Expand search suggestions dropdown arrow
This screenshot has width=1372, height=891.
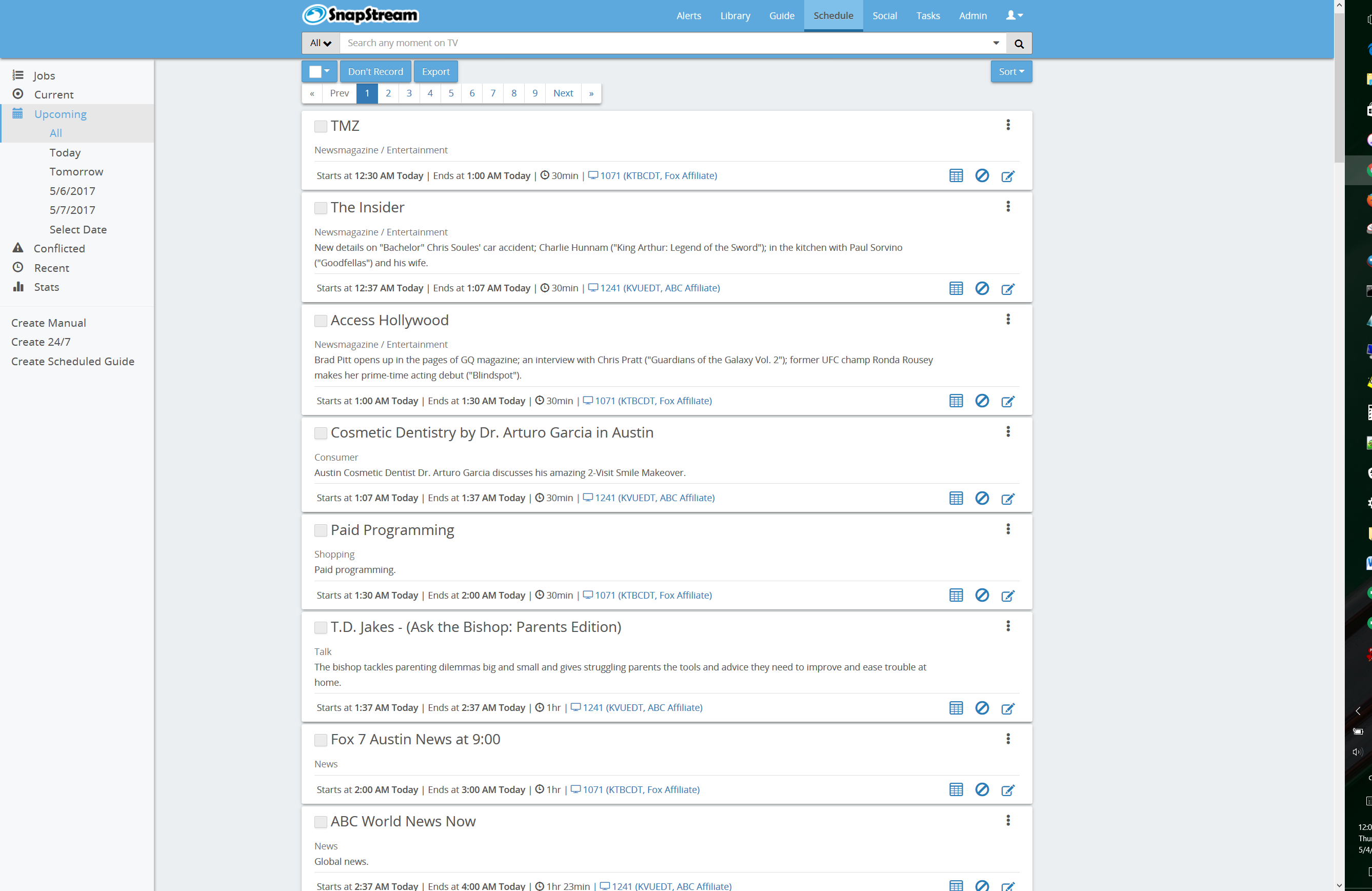[x=996, y=43]
